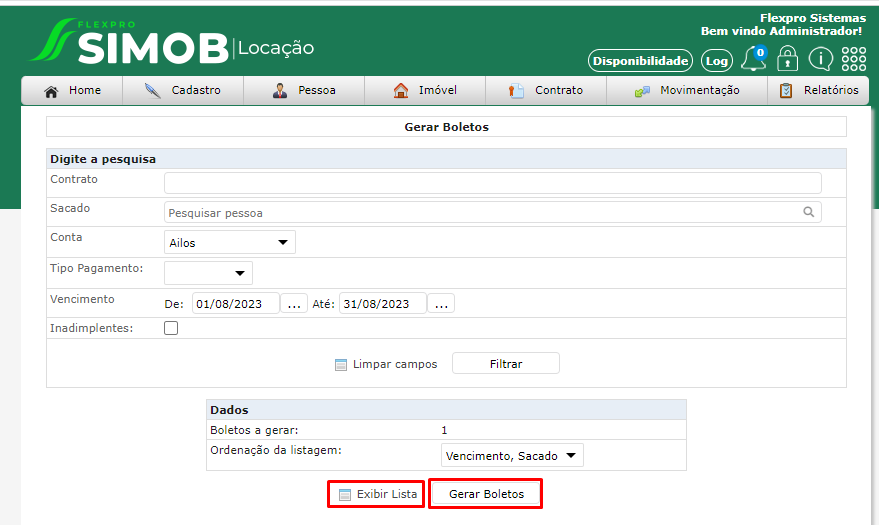Click the Log button

coord(717,61)
